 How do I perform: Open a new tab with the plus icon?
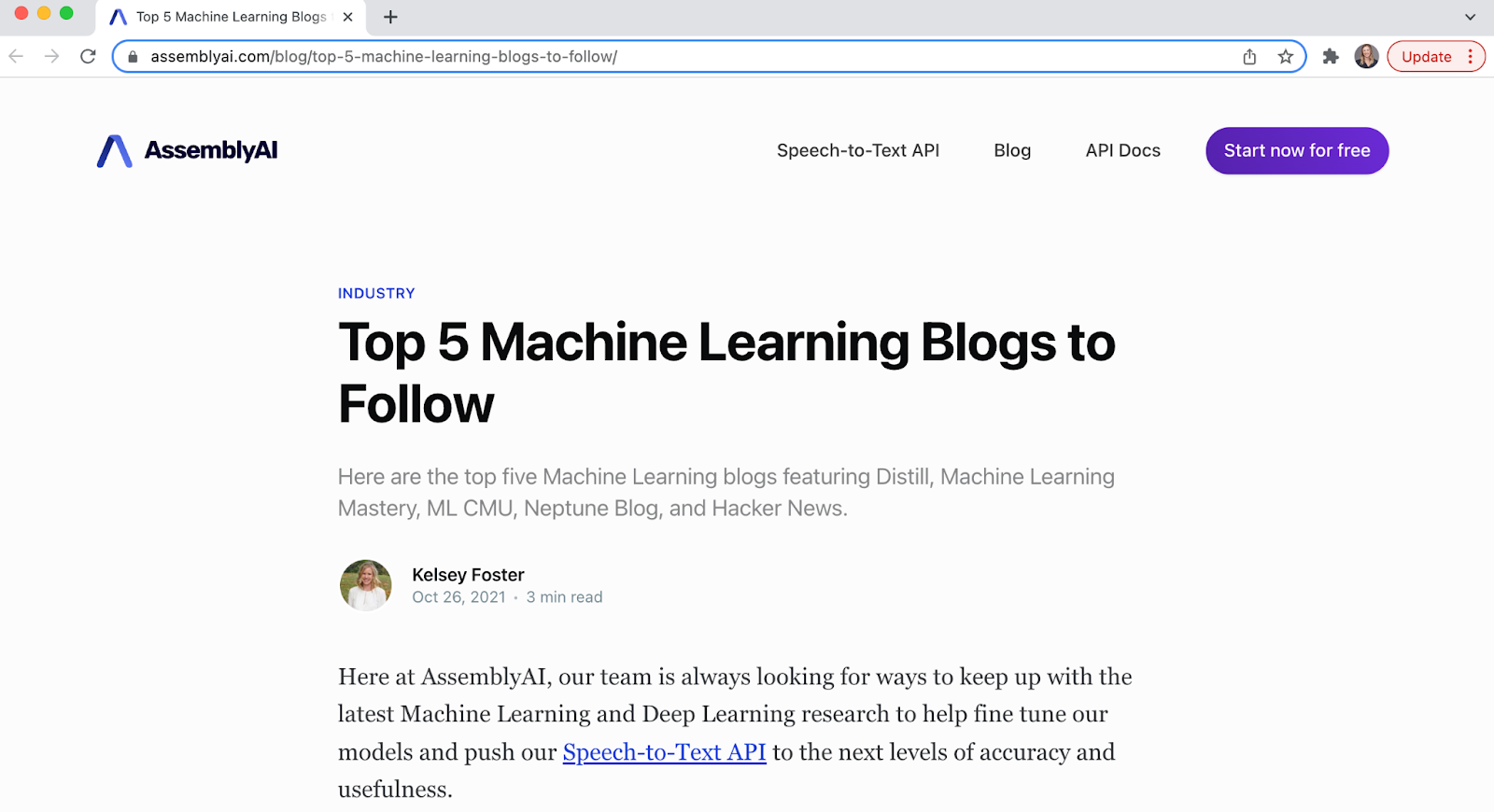390,17
